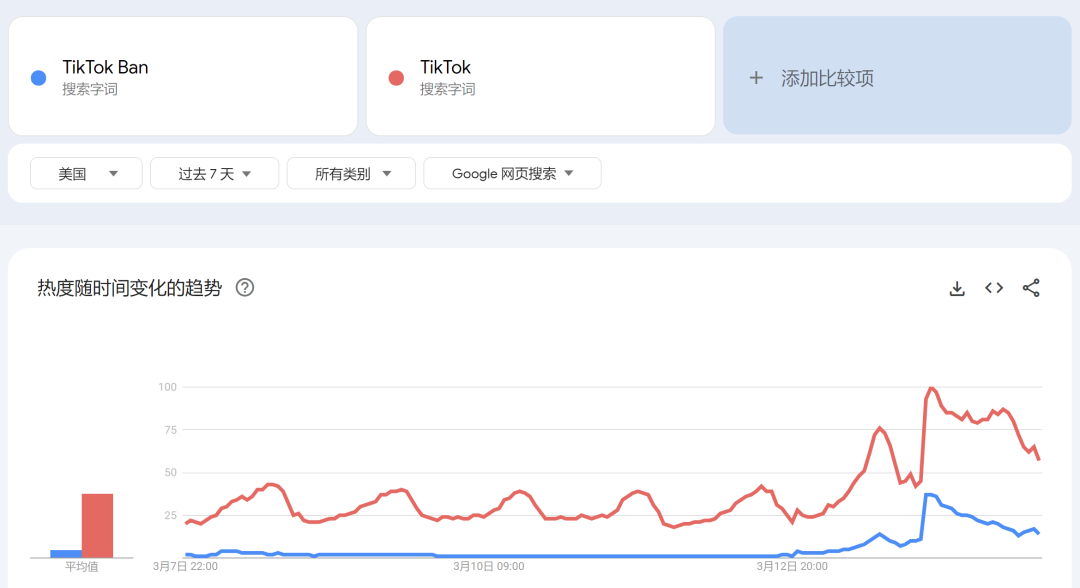The image size is (1080, 588).
Task: Open the embed code icon
Action: coord(994,288)
